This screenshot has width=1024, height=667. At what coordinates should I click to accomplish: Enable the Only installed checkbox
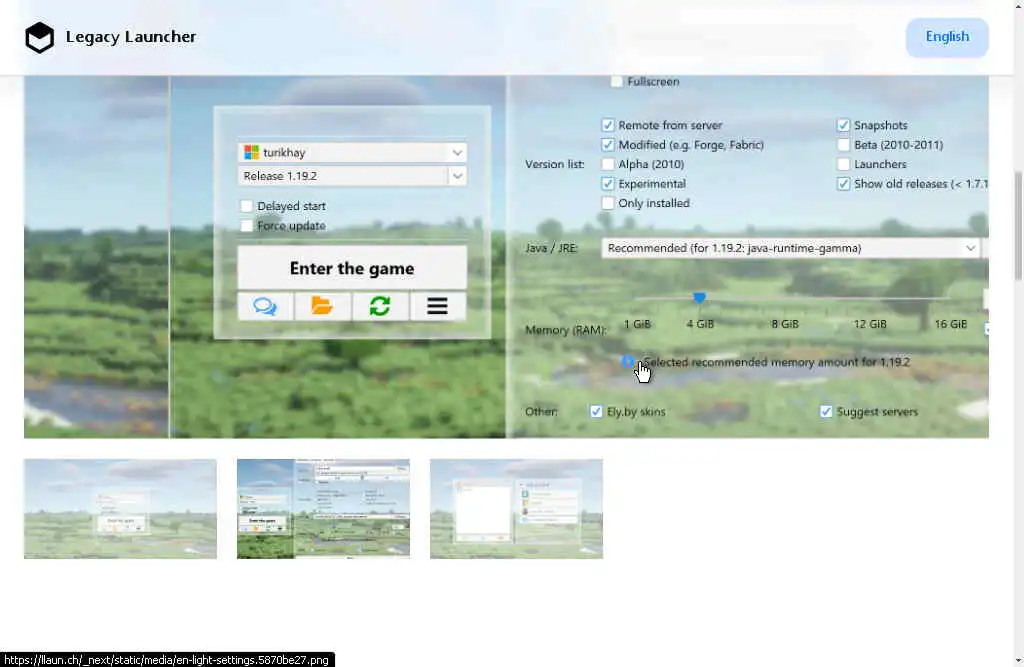coord(608,203)
